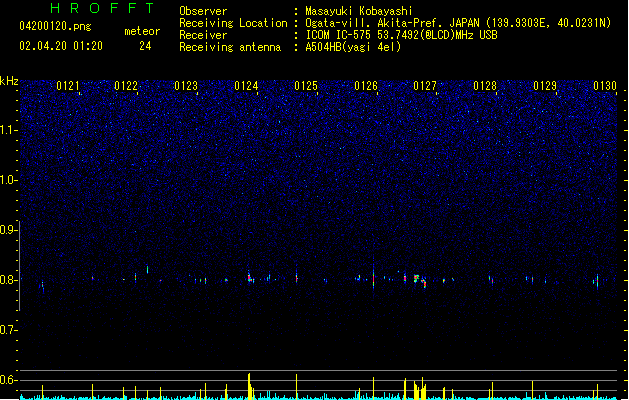Click the 0.6 kHz axis label

[8, 380]
